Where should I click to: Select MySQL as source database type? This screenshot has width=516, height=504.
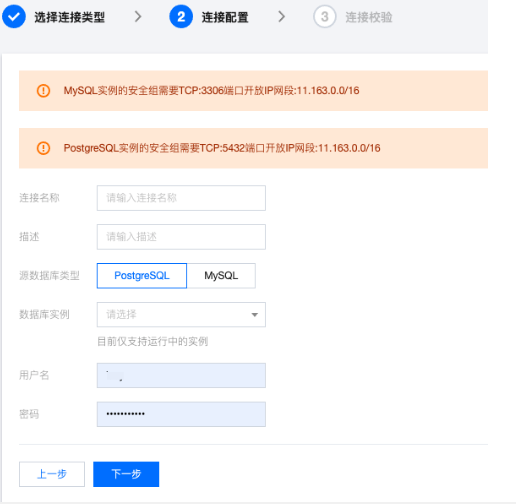pos(221,276)
